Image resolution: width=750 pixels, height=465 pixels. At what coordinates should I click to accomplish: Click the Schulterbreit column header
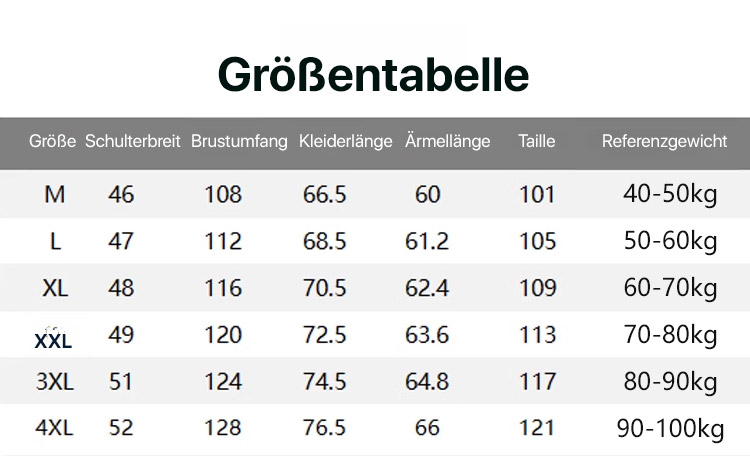tap(133, 141)
